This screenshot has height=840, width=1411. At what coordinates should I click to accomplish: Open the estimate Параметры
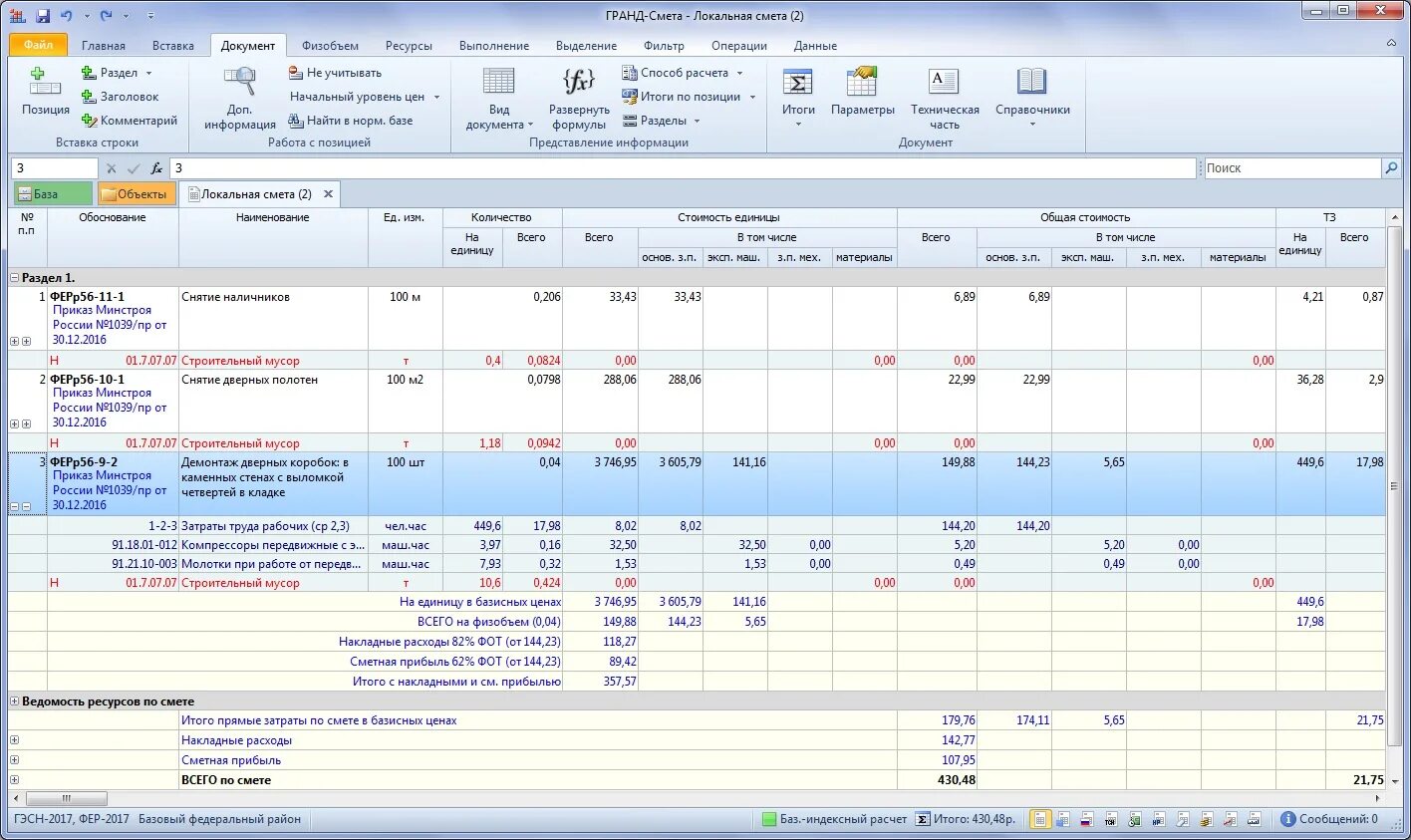tap(862, 92)
